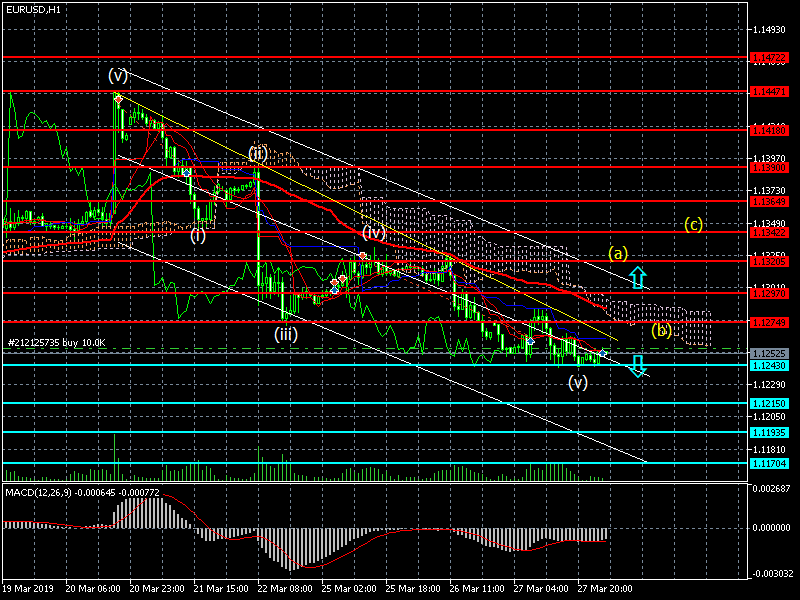Image resolution: width=800 pixels, height=600 pixels.
Task: Click the 27 Mar 04:00 time label
Action: pos(541,589)
